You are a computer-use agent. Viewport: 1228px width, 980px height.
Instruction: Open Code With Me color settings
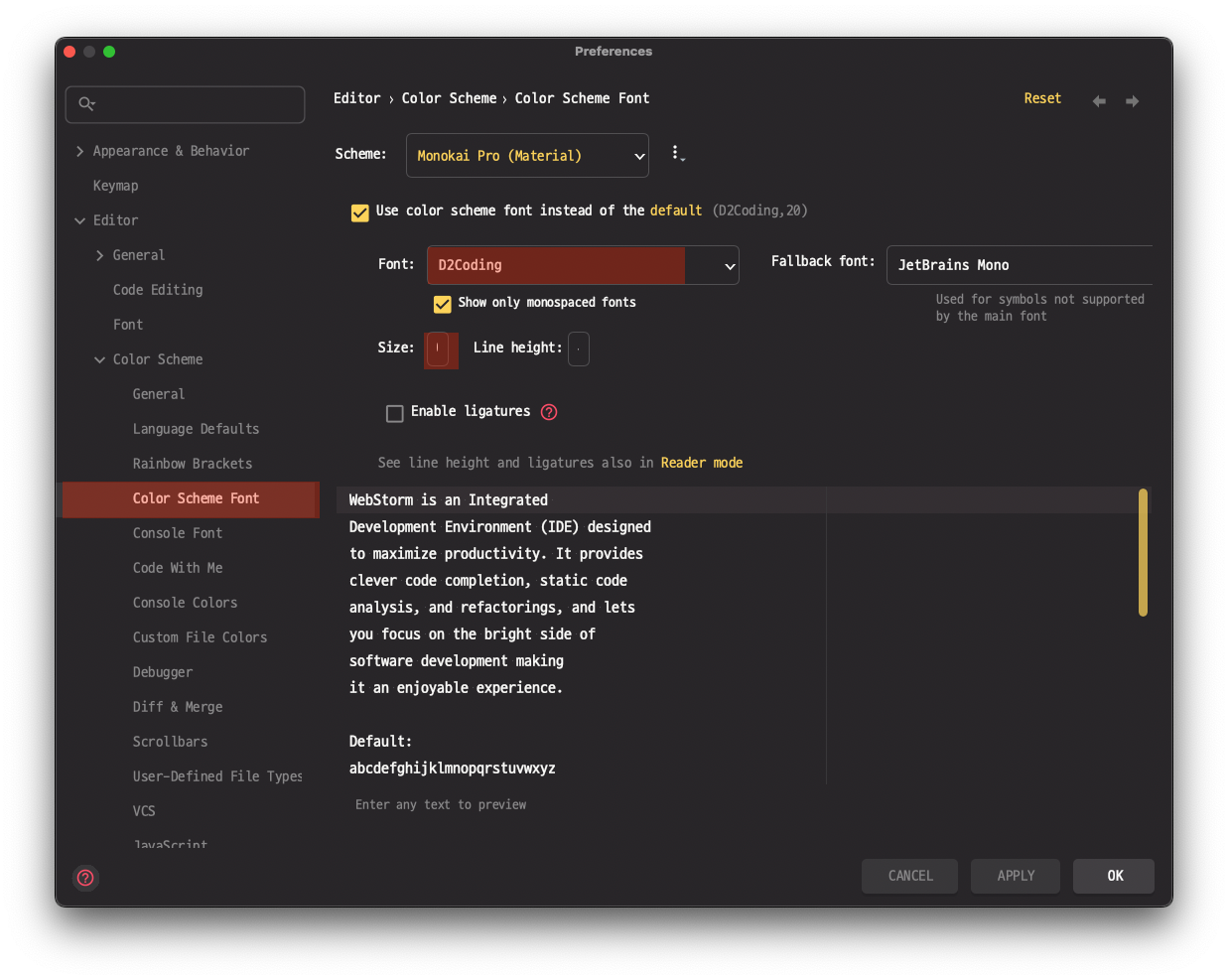(178, 568)
